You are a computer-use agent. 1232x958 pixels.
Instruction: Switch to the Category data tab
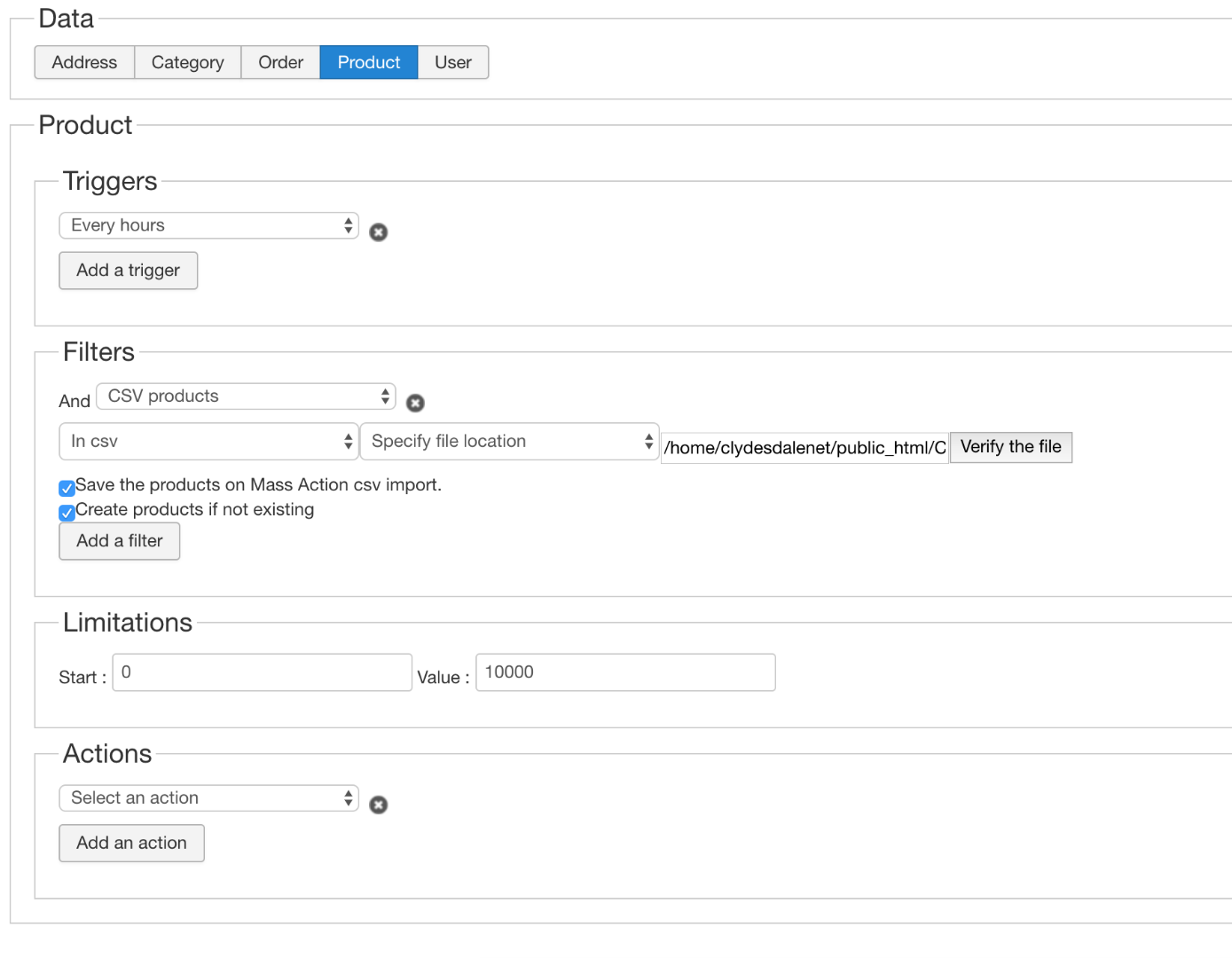click(187, 63)
